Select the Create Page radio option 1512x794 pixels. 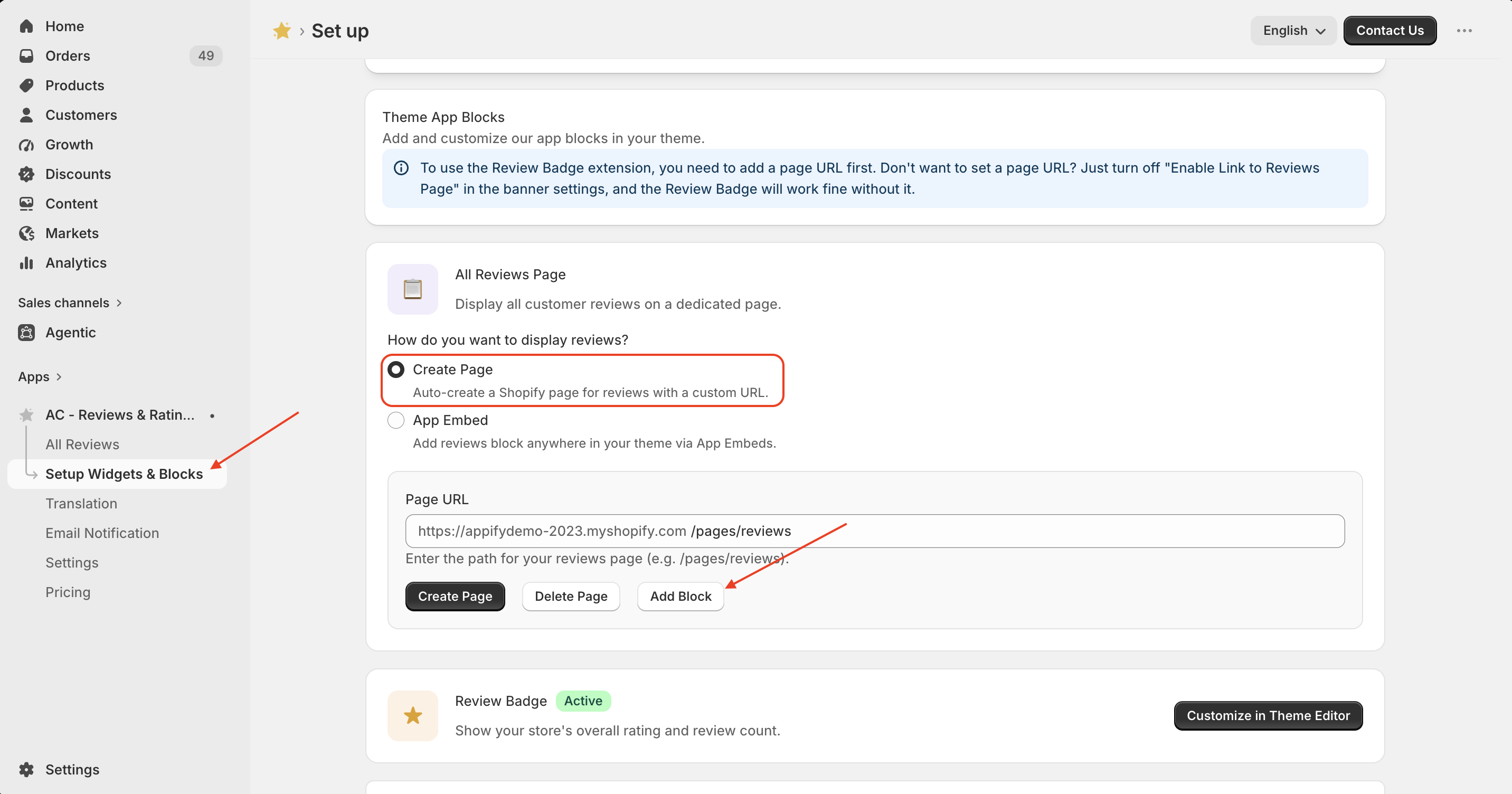pyautogui.click(x=395, y=369)
